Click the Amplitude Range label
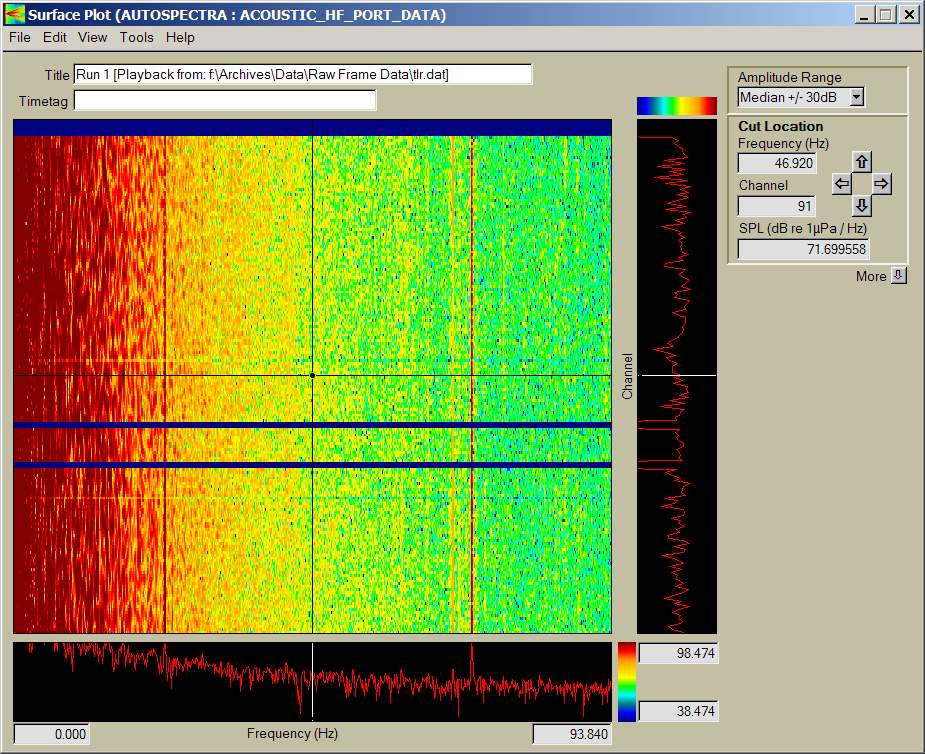This screenshot has width=925, height=754. pos(789,77)
